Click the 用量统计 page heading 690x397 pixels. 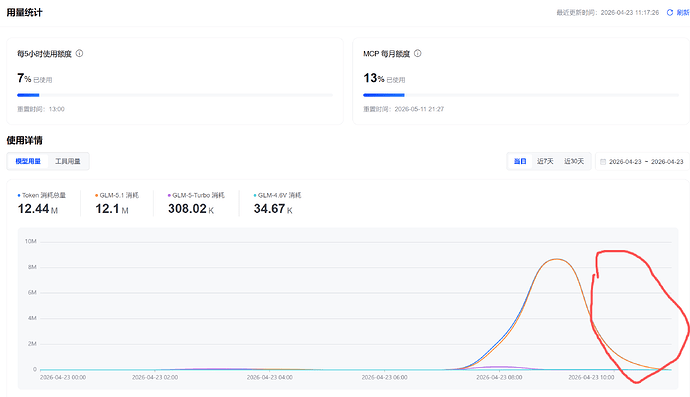coord(25,12)
